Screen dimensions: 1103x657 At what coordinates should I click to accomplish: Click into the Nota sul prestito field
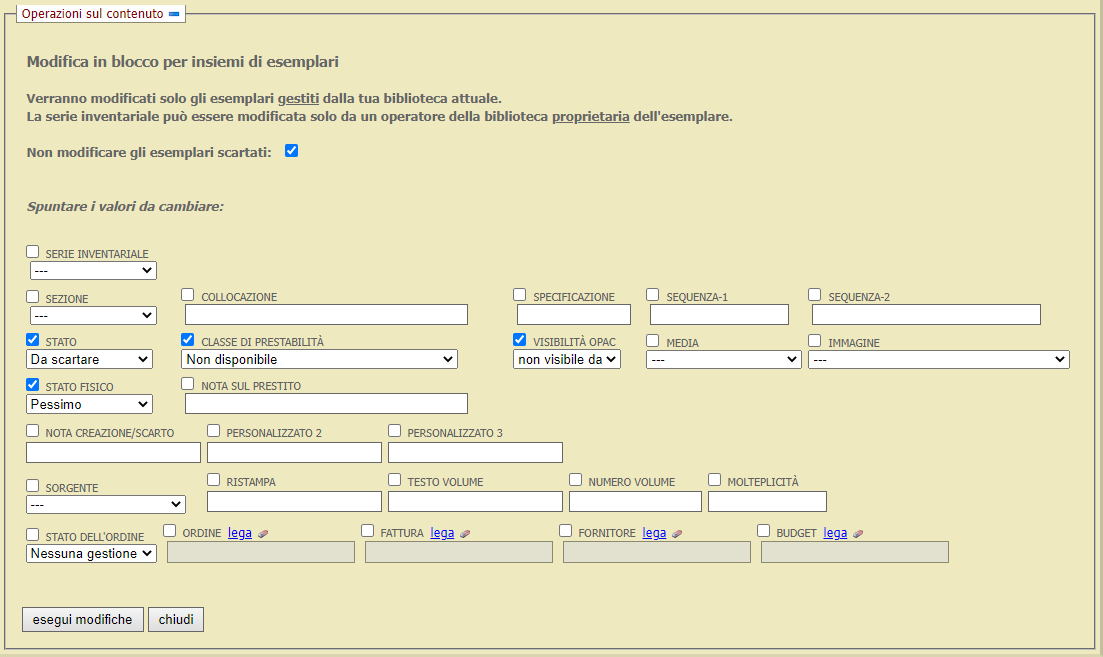click(326, 403)
